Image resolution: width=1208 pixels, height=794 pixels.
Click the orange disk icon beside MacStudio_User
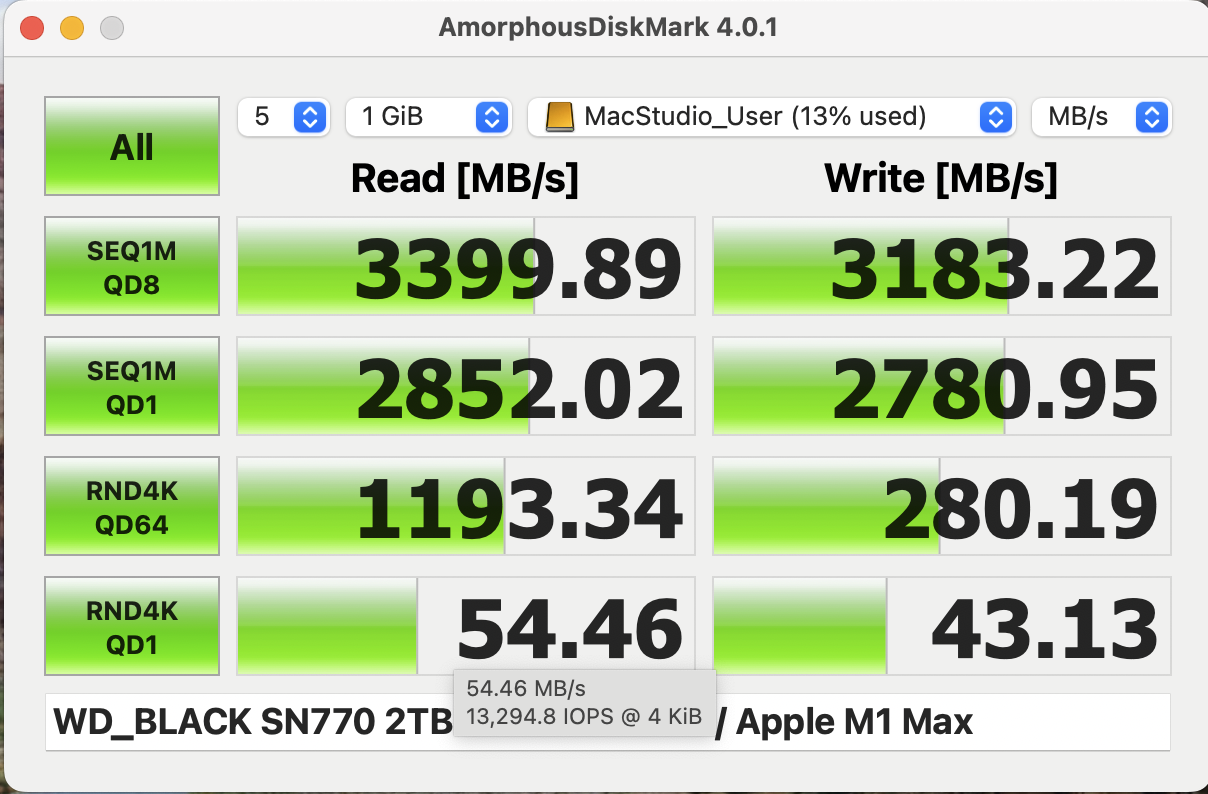(560, 117)
